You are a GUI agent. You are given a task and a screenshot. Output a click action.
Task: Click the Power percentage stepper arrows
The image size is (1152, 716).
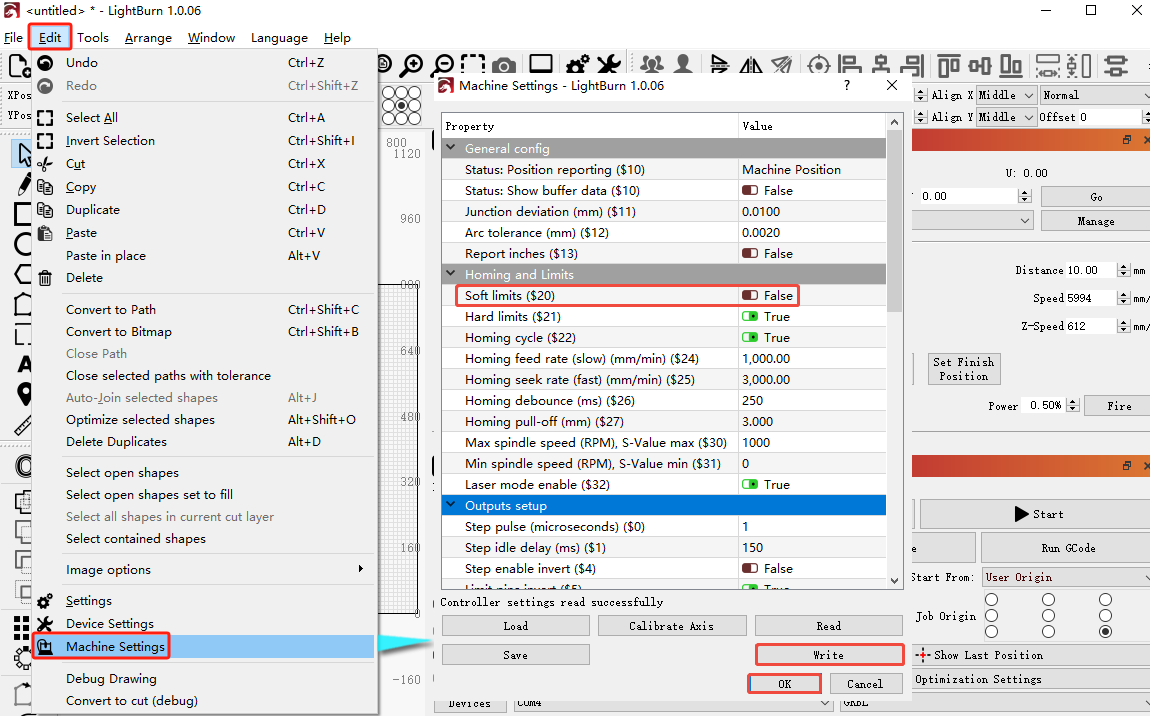(1073, 405)
